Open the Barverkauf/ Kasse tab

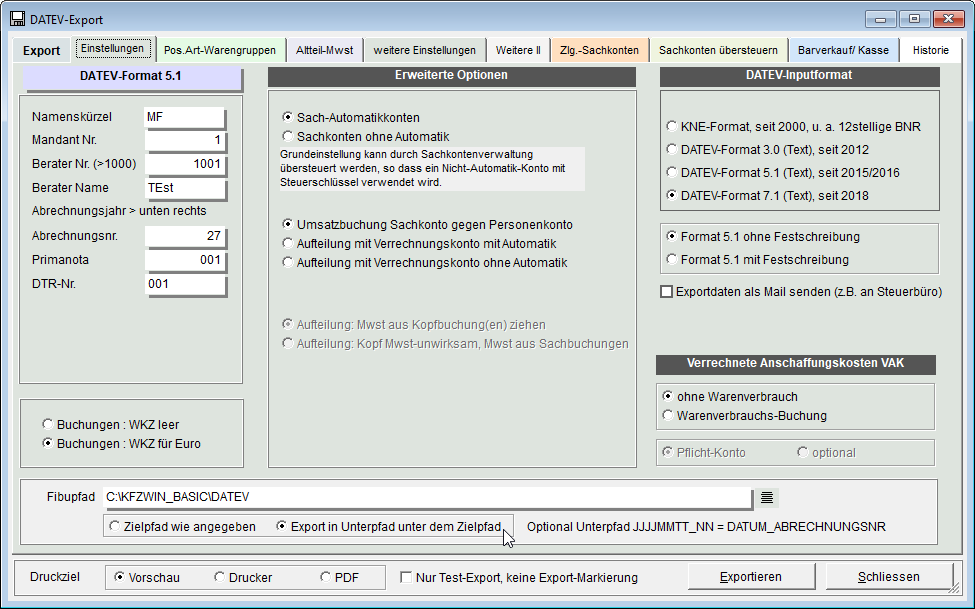(x=844, y=50)
